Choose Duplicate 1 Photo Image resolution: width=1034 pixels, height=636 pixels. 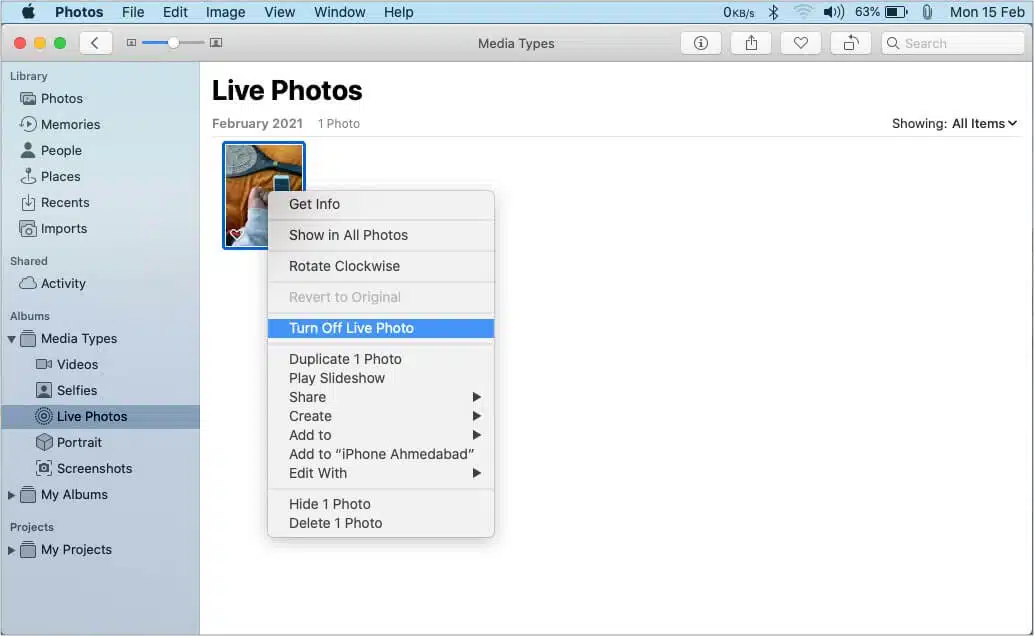pyautogui.click(x=380, y=359)
